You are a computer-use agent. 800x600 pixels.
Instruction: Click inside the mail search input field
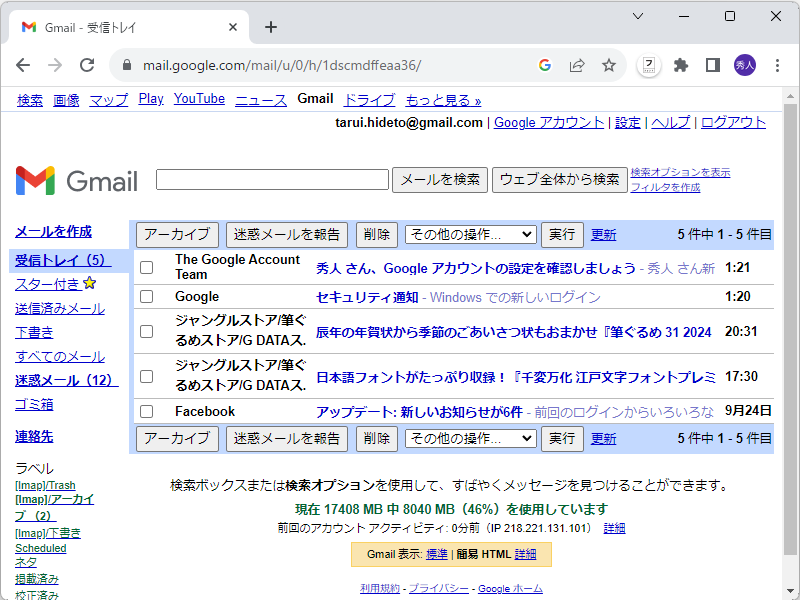[x=271, y=179]
